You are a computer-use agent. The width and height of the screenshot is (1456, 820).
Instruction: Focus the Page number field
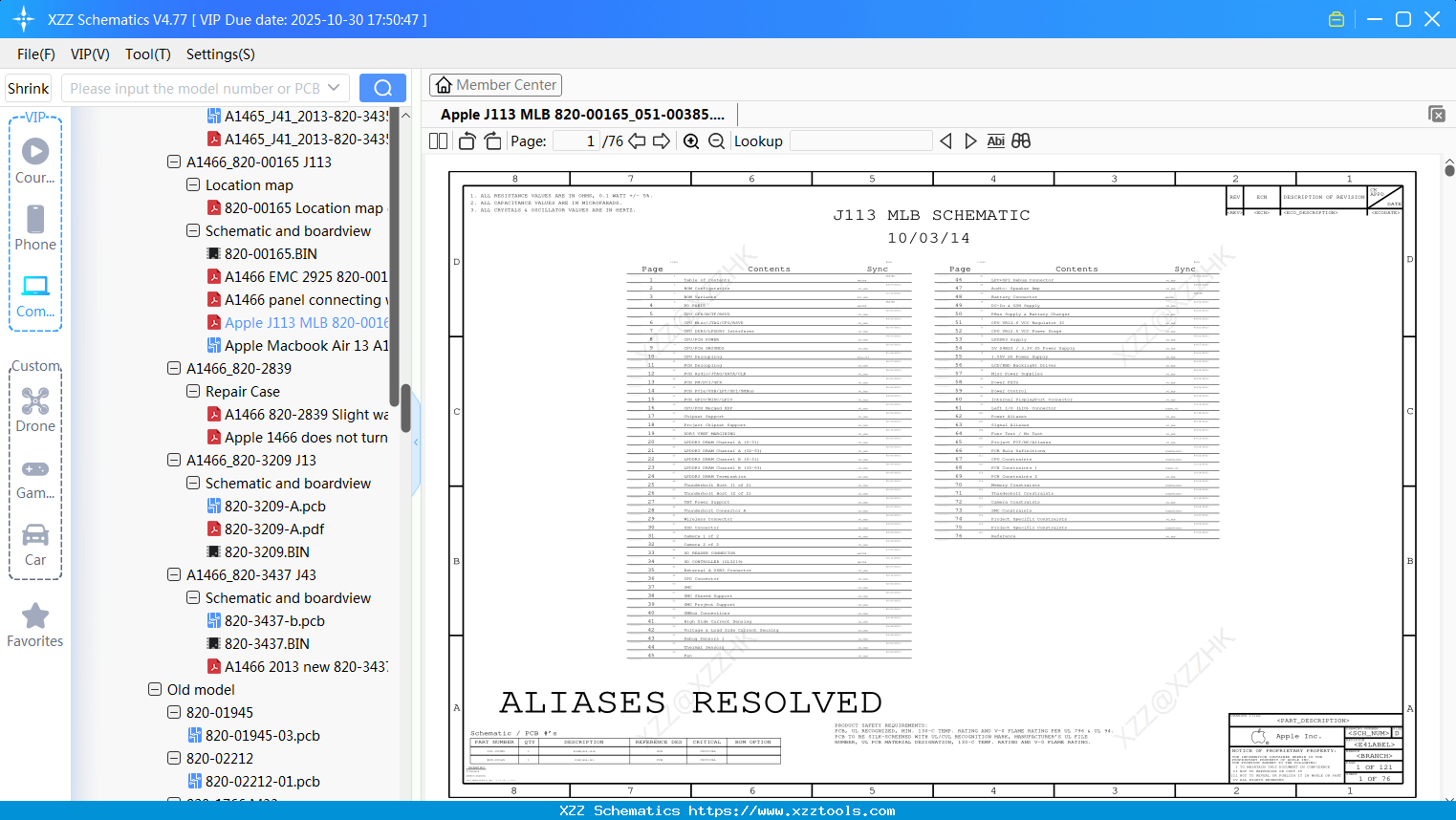[x=576, y=141]
